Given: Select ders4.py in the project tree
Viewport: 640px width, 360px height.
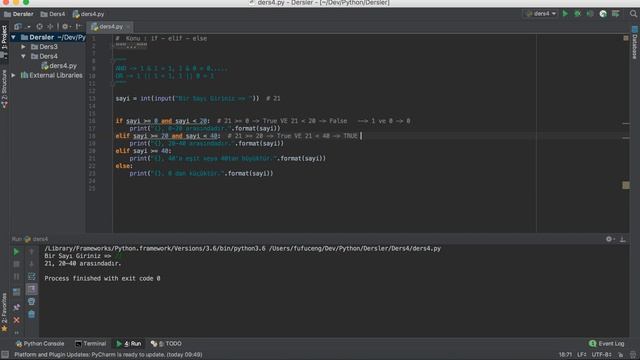Looking at the screenshot, I should click(59, 66).
